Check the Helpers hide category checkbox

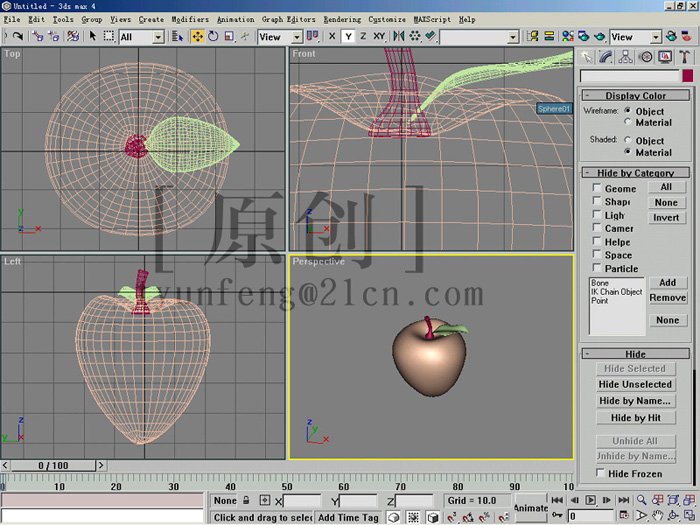pyautogui.click(x=596, y=241)
